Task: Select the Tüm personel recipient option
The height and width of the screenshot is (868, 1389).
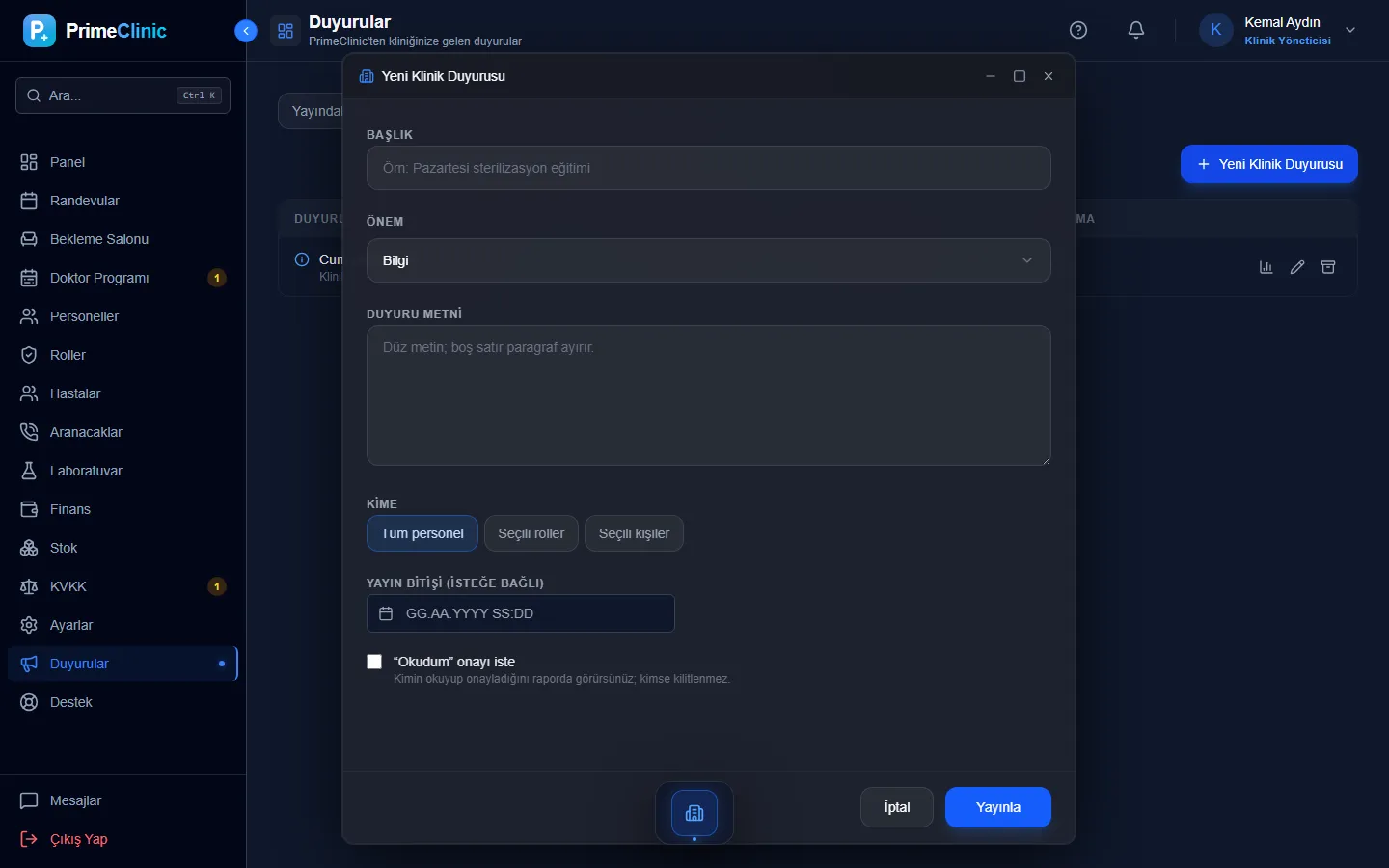Action: 422,533
